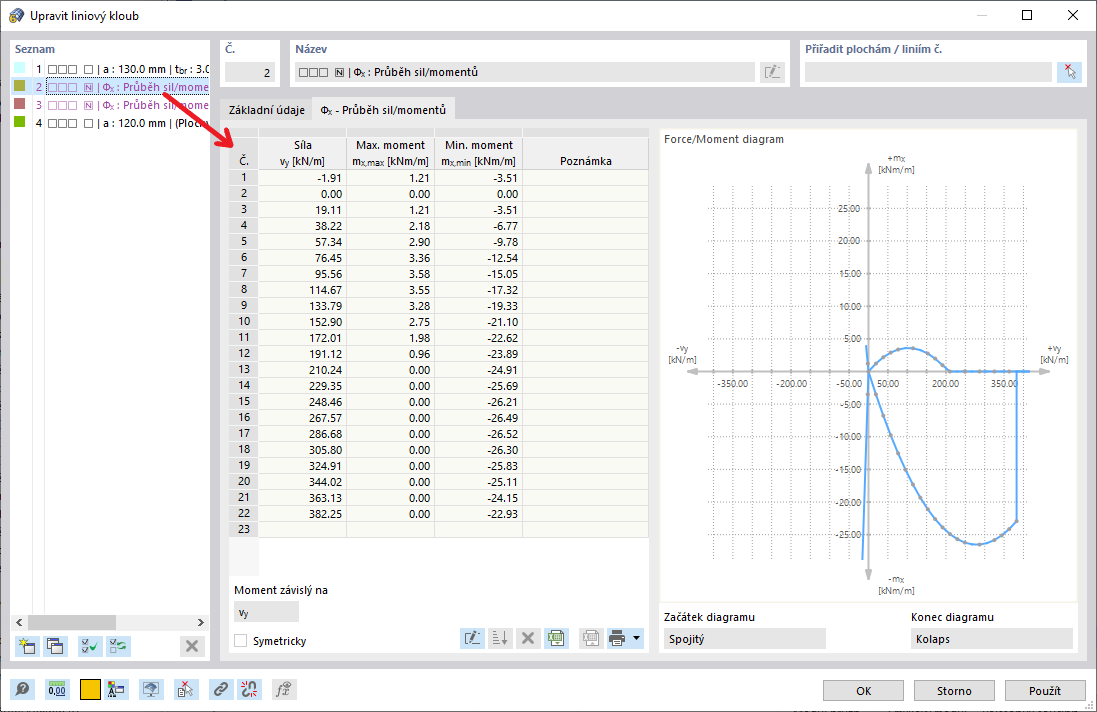Click the broken link unlink icon
This screenshot has height=712, width=1097.
click(x=248, y=690)
